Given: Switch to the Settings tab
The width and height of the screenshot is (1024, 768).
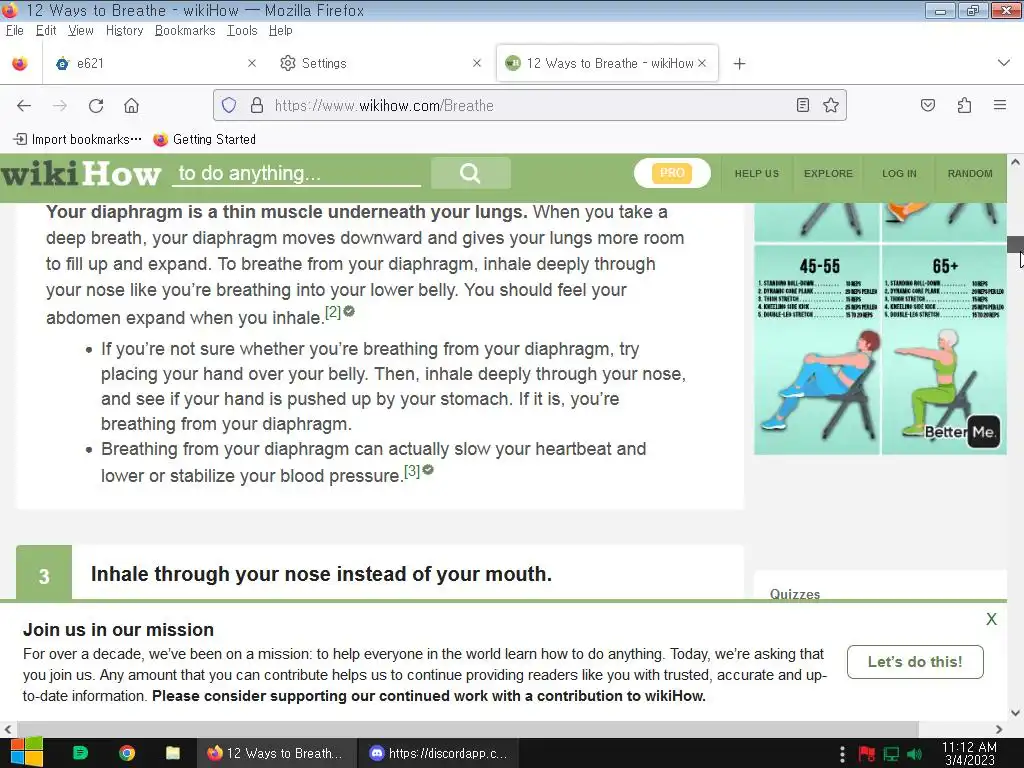Looking at the screenshot, I should 379,63.
